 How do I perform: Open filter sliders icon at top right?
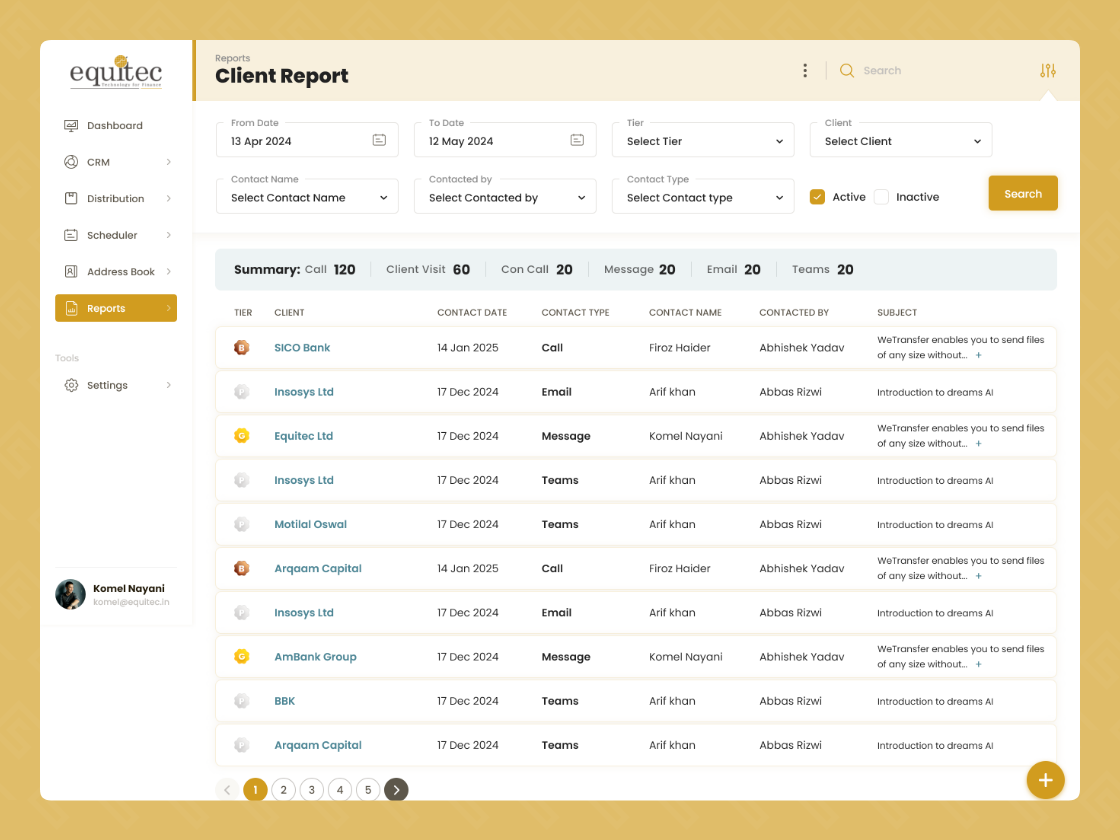pyautogui.click(x=1047, y=70)
